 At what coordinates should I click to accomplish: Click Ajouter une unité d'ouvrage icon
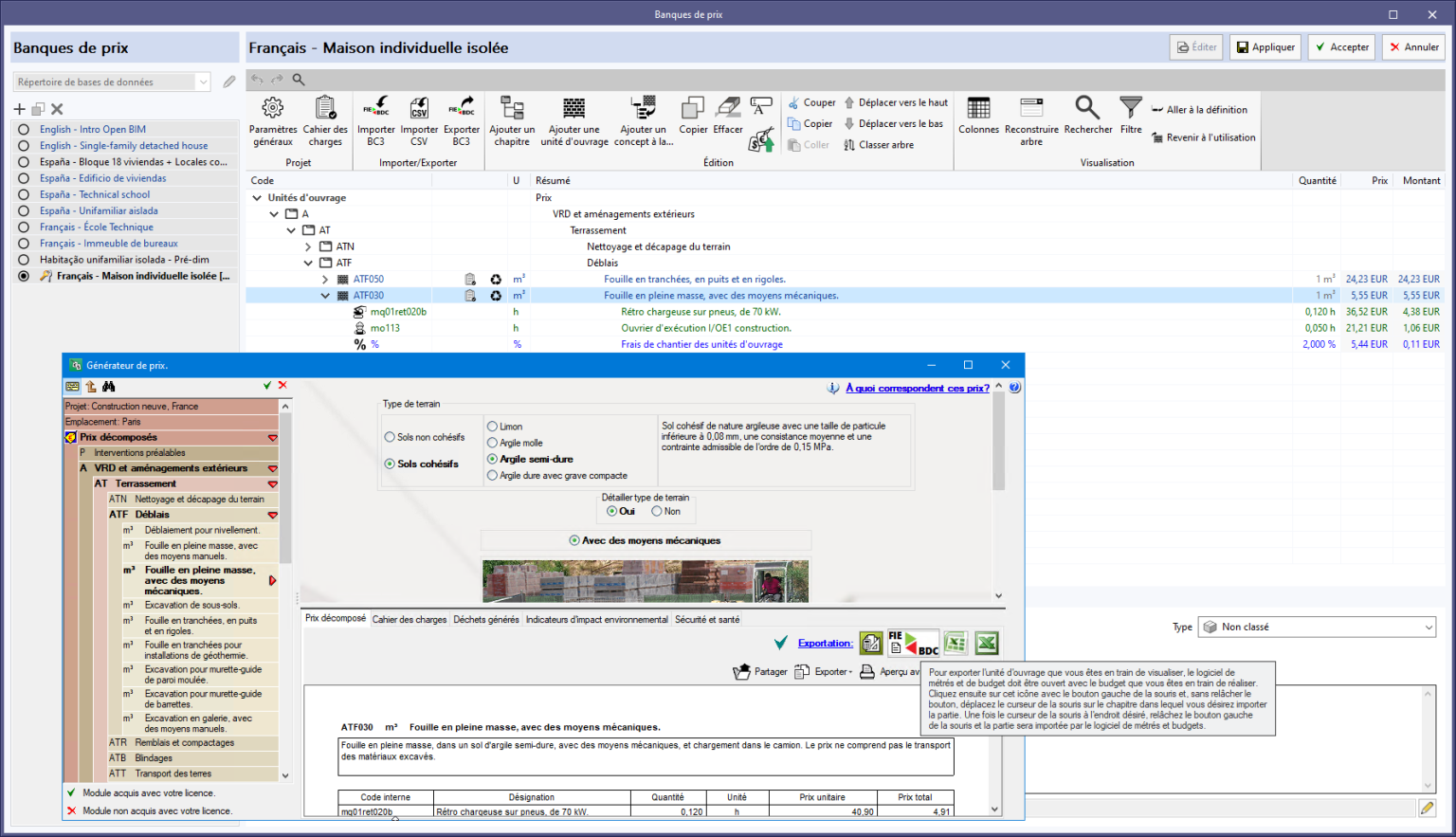point(573,107)
